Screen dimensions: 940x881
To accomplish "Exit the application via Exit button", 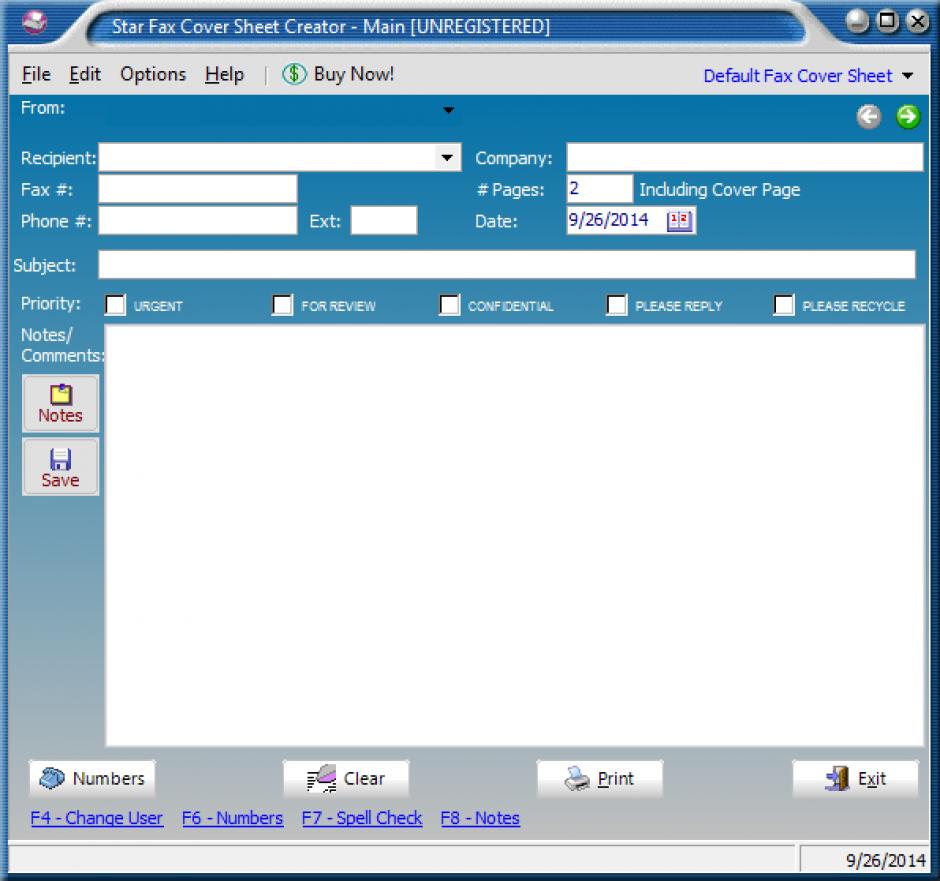I will [x=855, y=779].
